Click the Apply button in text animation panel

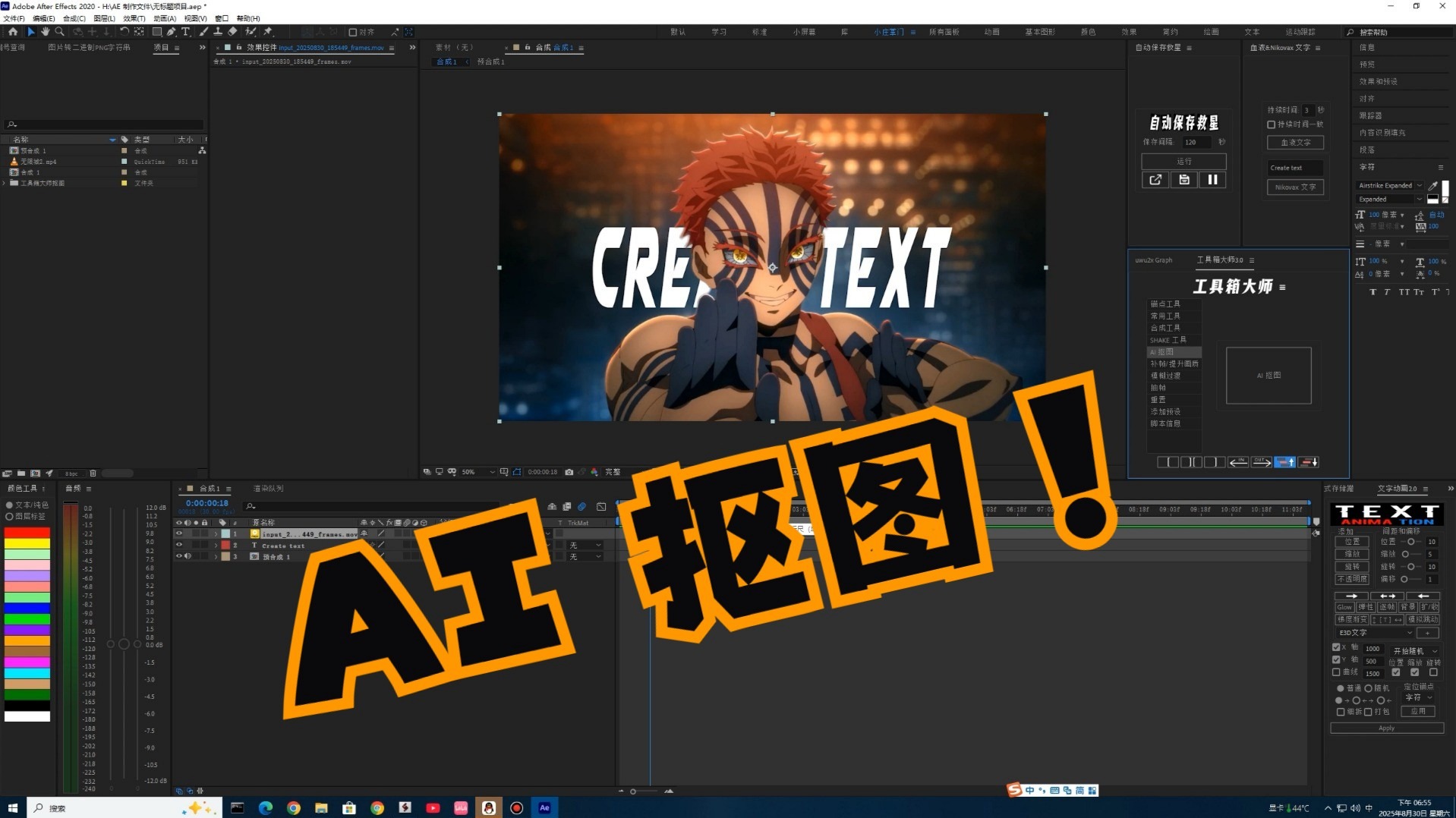tap(1386, 728)
